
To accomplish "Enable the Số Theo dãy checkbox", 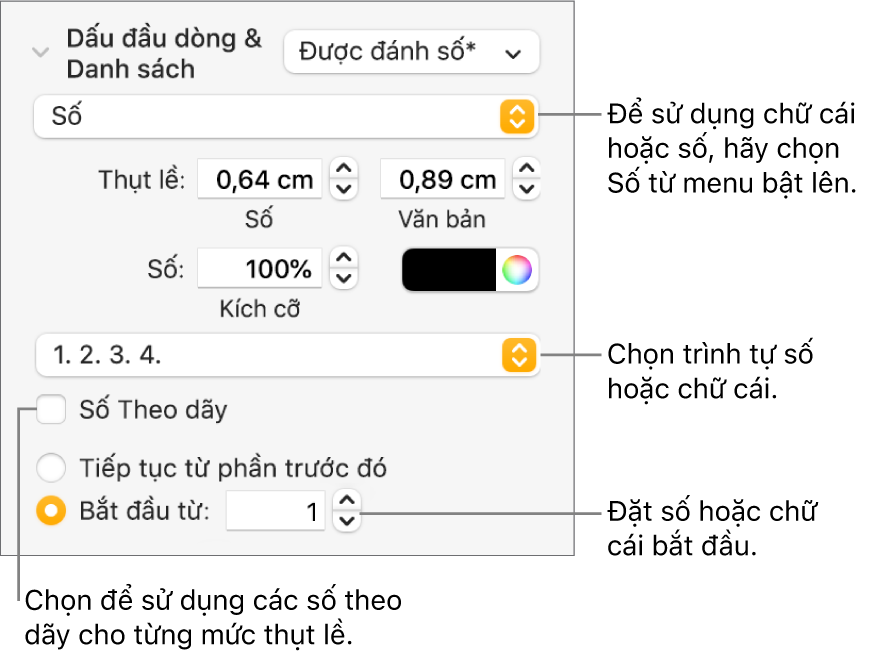I will [x=51, y=409].
